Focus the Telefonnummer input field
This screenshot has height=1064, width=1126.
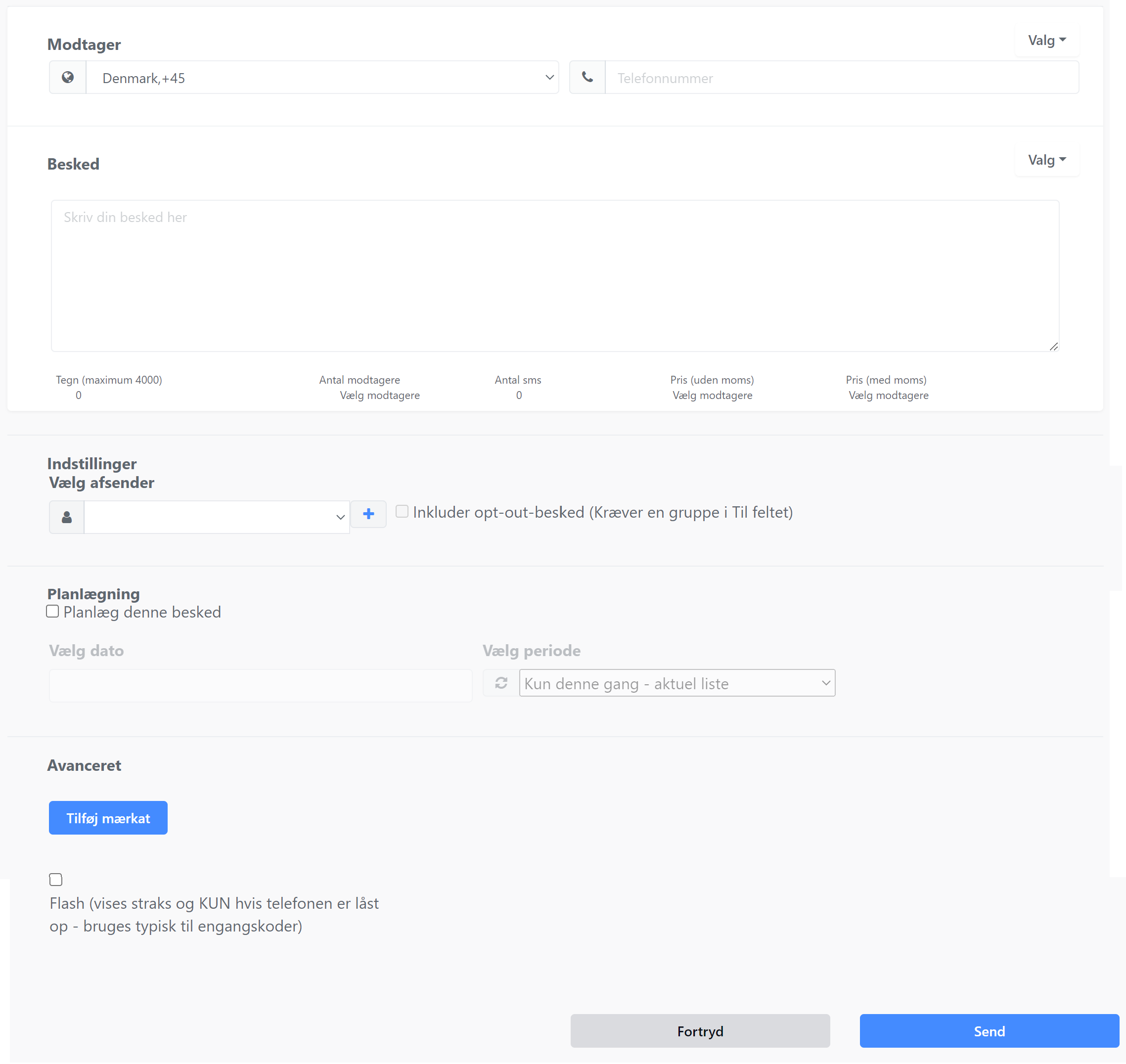[x=842, y=78]
